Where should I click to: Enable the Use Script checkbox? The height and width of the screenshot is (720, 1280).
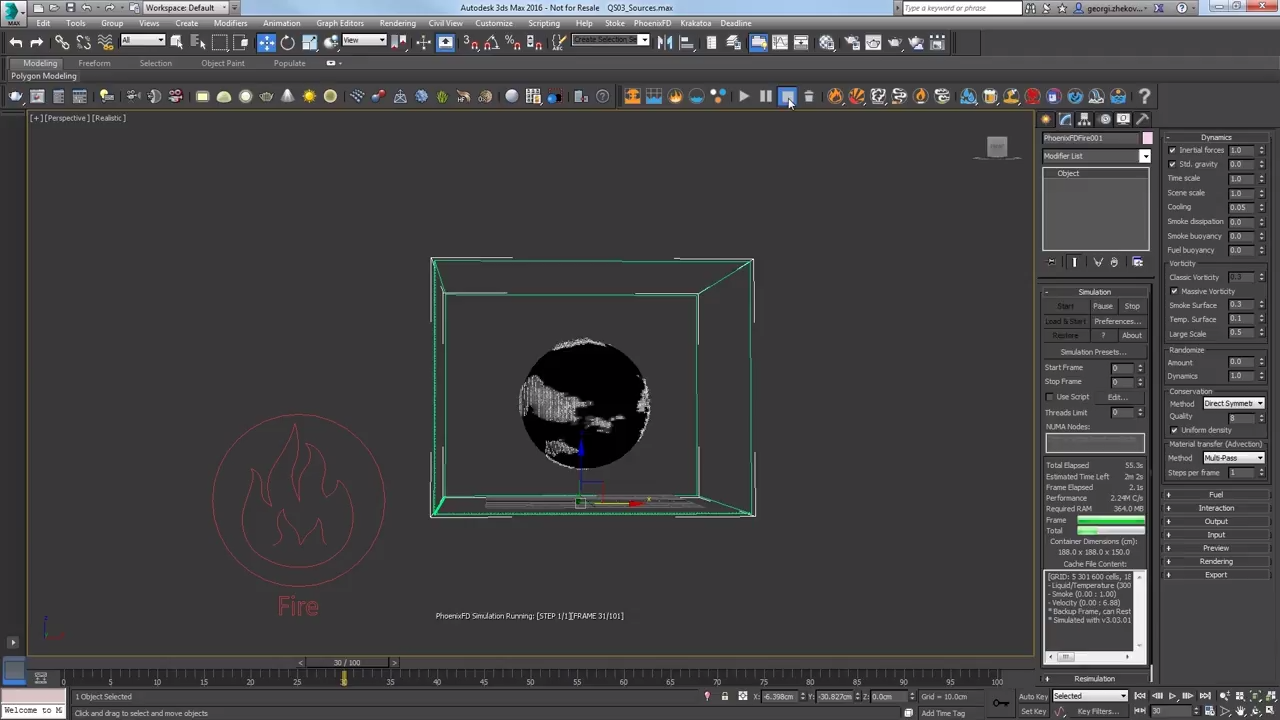[x=1050, y=397]
